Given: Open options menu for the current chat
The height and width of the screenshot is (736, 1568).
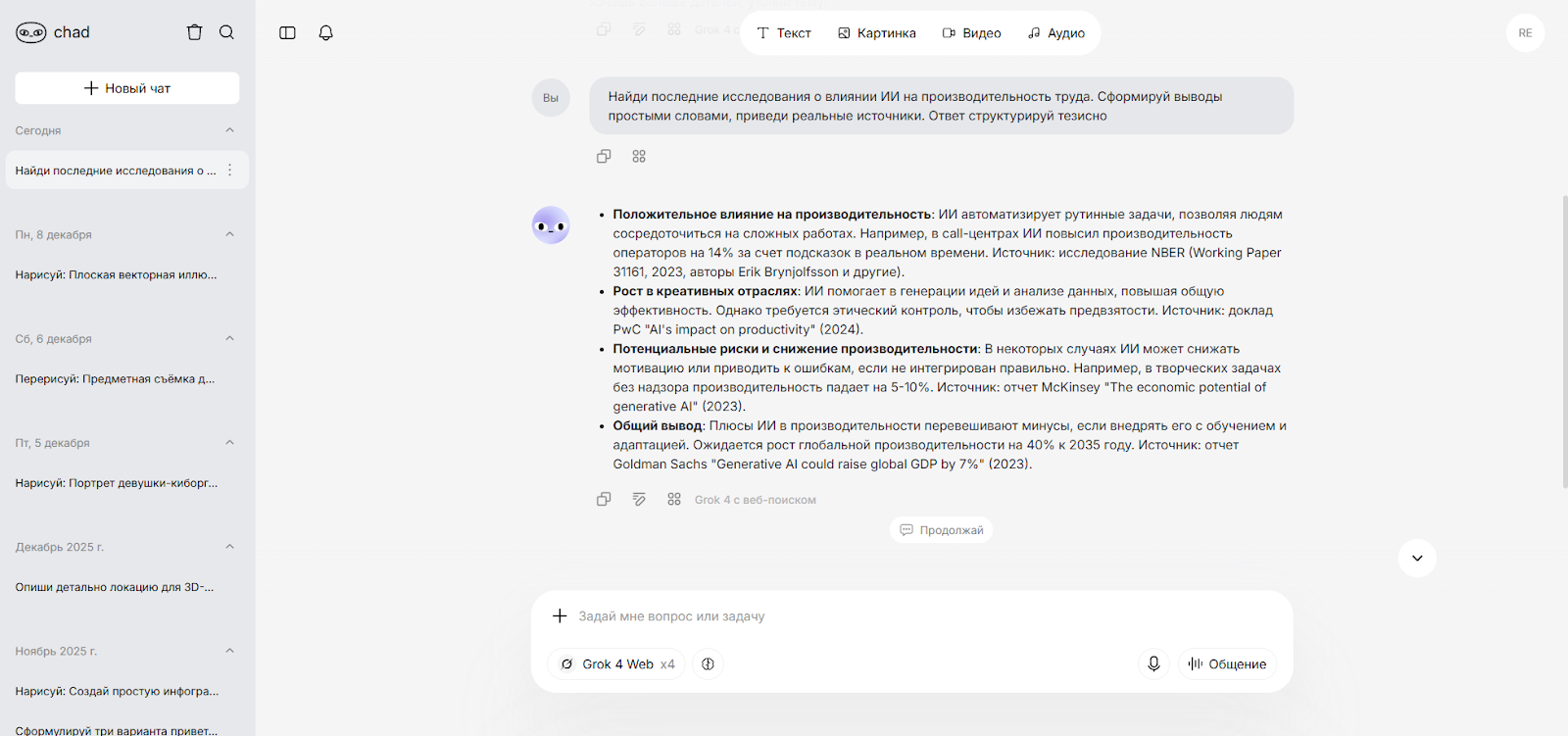Looking at the screenshot, I should point(230,170).
